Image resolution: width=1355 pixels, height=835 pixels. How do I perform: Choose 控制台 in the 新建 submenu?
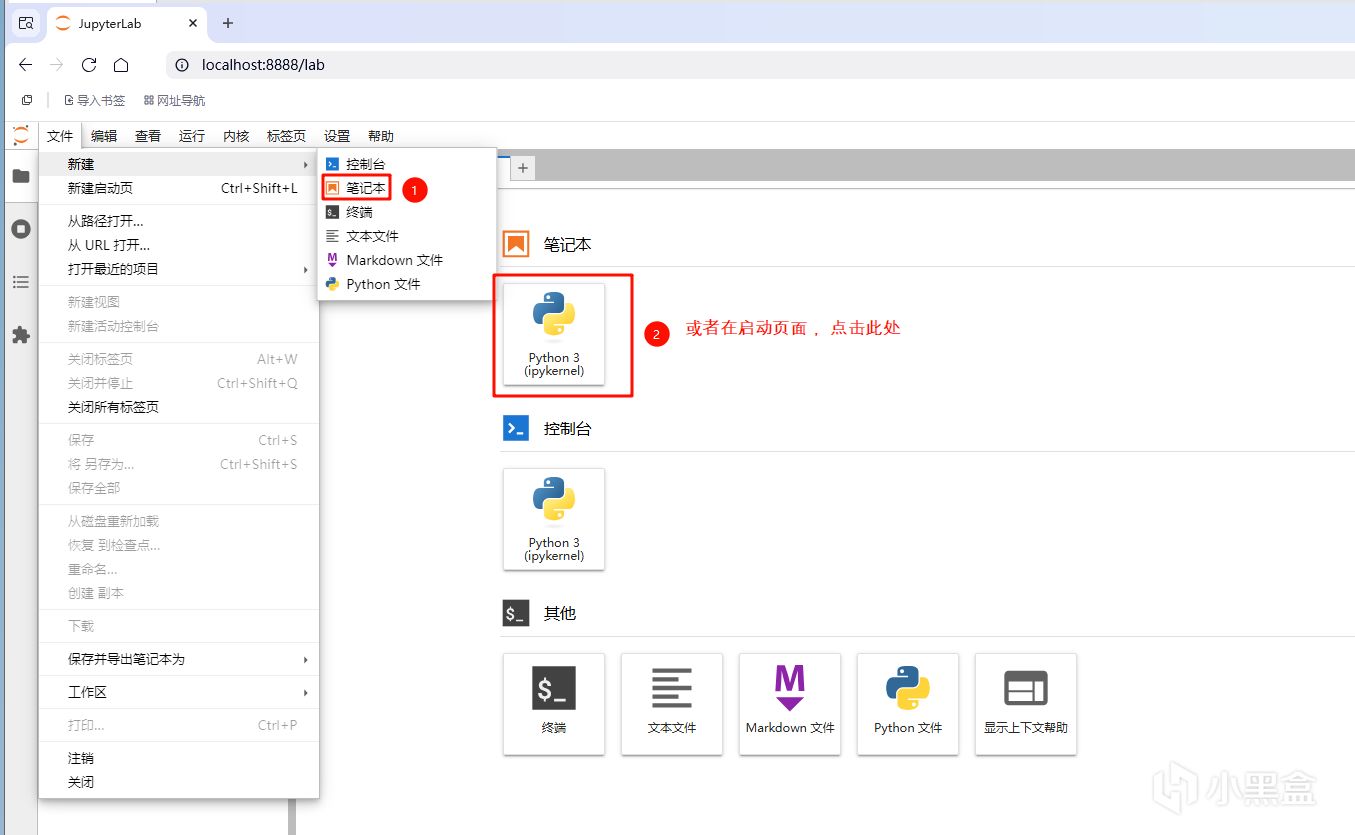tap(407, 164)
